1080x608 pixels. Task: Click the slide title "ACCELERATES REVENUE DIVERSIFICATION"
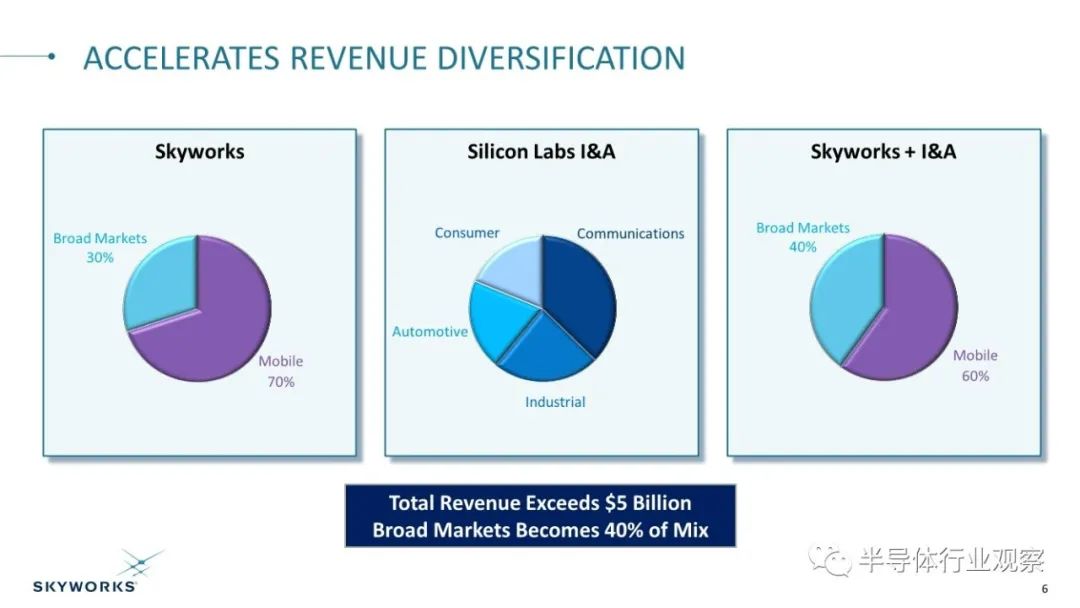[x=384, y=58]
